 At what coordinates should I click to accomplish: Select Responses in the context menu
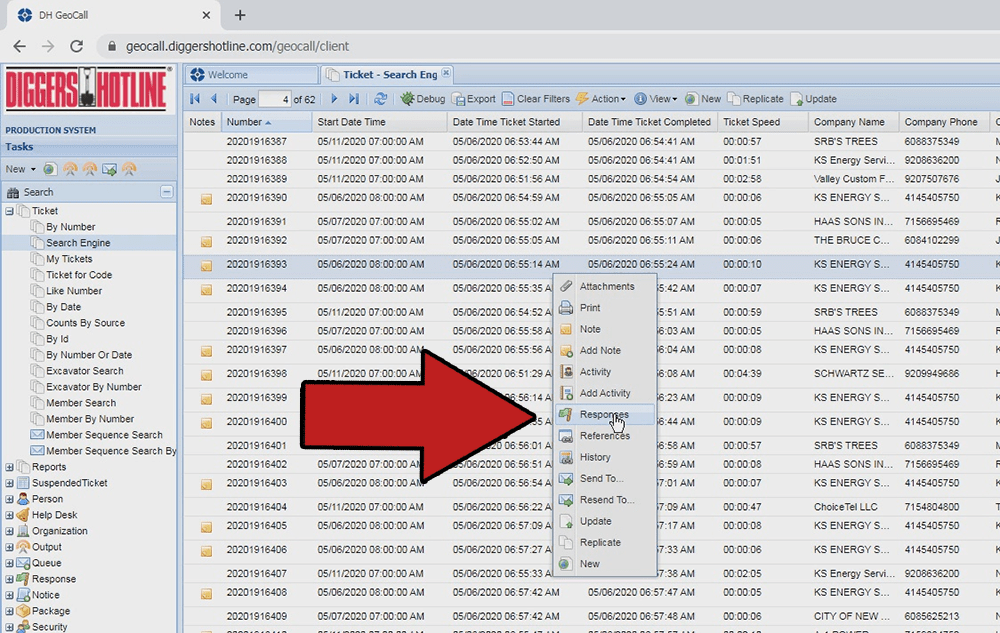[604, 414]
